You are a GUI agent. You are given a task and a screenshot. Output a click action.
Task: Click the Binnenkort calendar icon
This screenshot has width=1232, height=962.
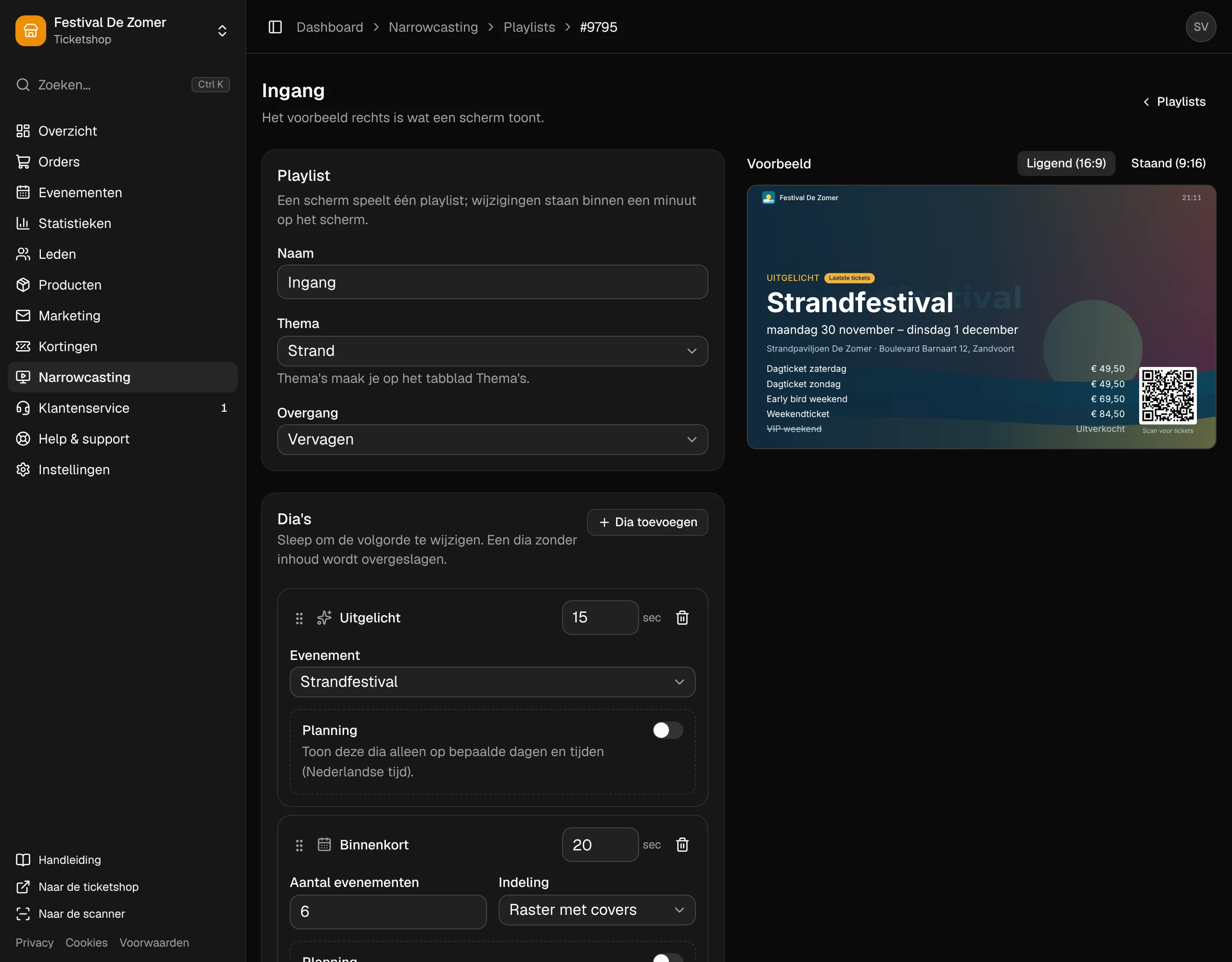point(324,845)
